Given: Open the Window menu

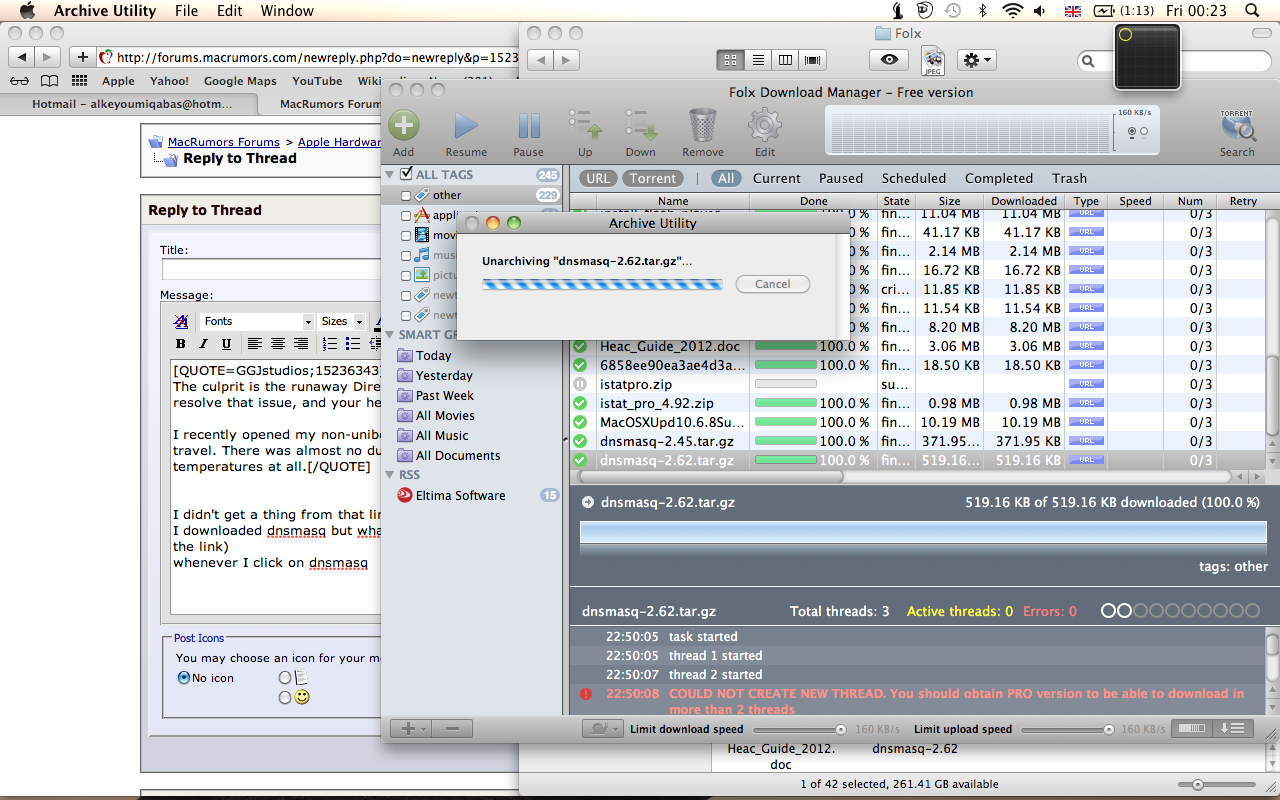Looking at the screenshot, I should click(x=287, y=11).
